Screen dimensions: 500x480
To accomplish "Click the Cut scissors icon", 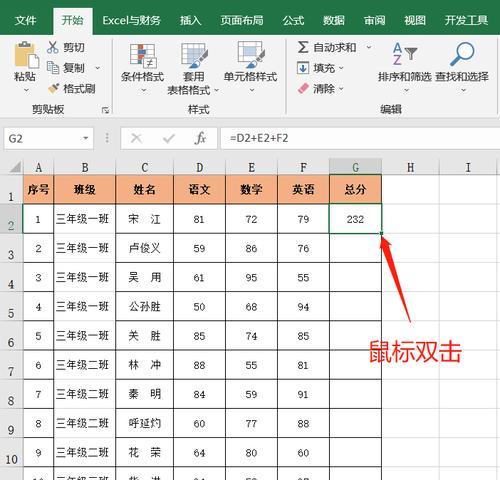I will tap(52, 47).
